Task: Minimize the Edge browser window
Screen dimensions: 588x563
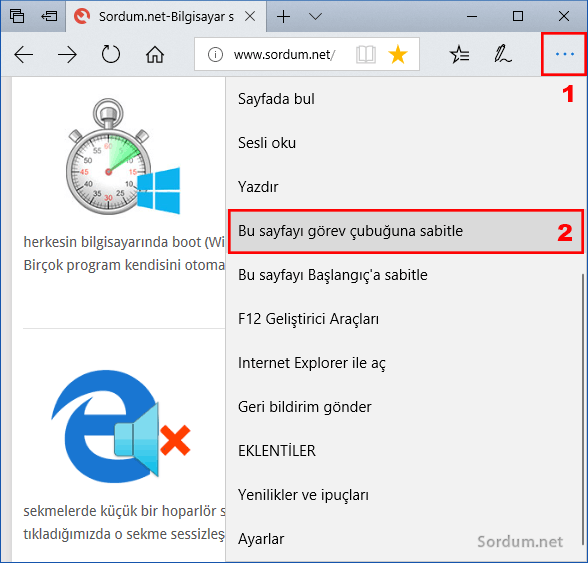Action: click(472, 17)
